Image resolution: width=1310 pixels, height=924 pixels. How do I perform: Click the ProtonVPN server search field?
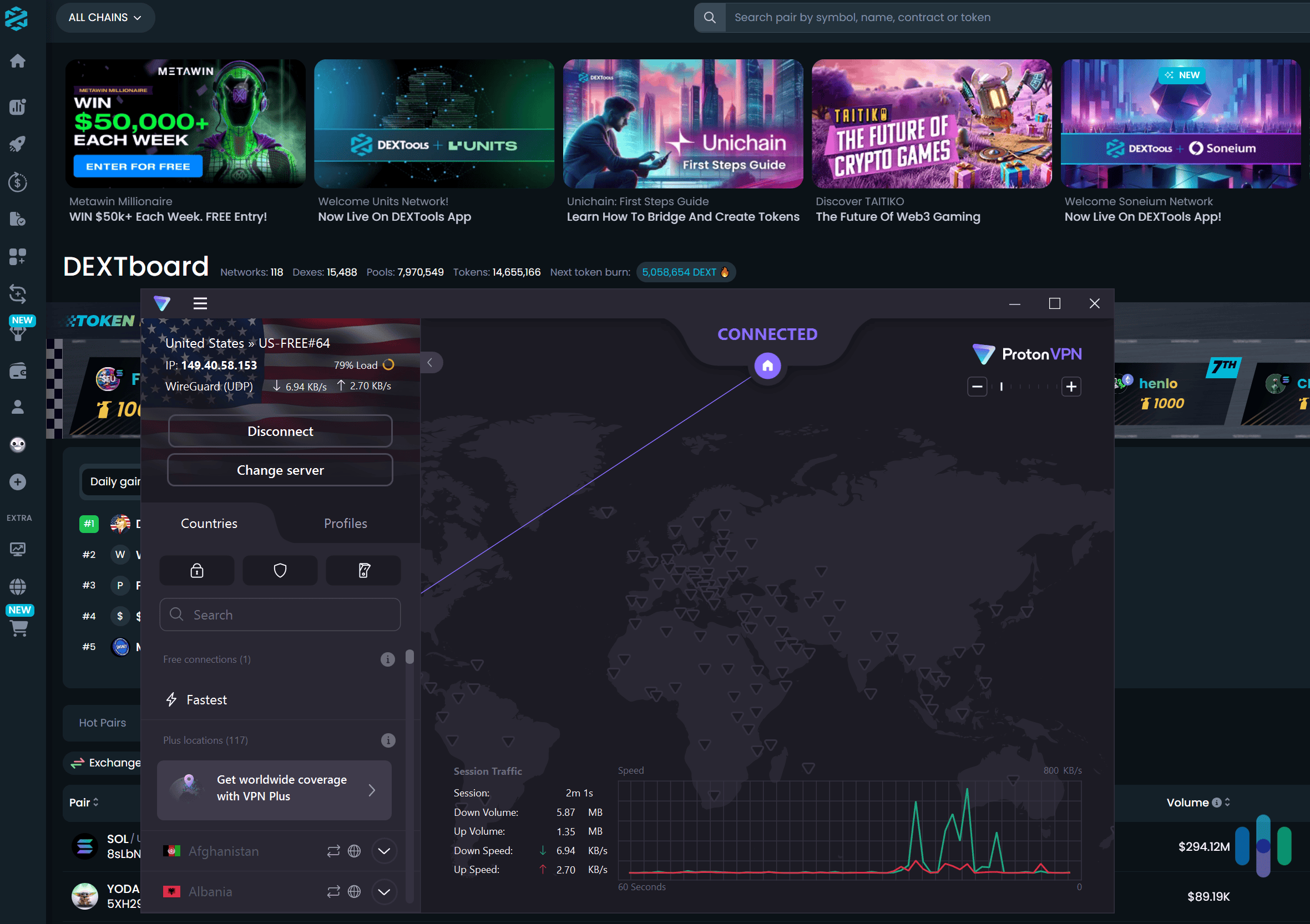click(280, 615)
